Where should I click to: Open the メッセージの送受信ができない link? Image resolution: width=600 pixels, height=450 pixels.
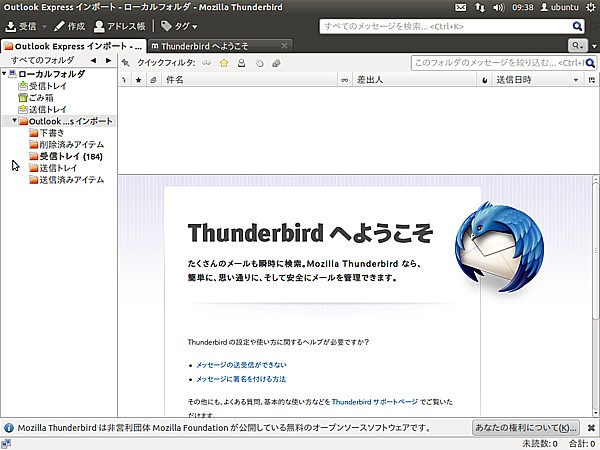(241, 365)
